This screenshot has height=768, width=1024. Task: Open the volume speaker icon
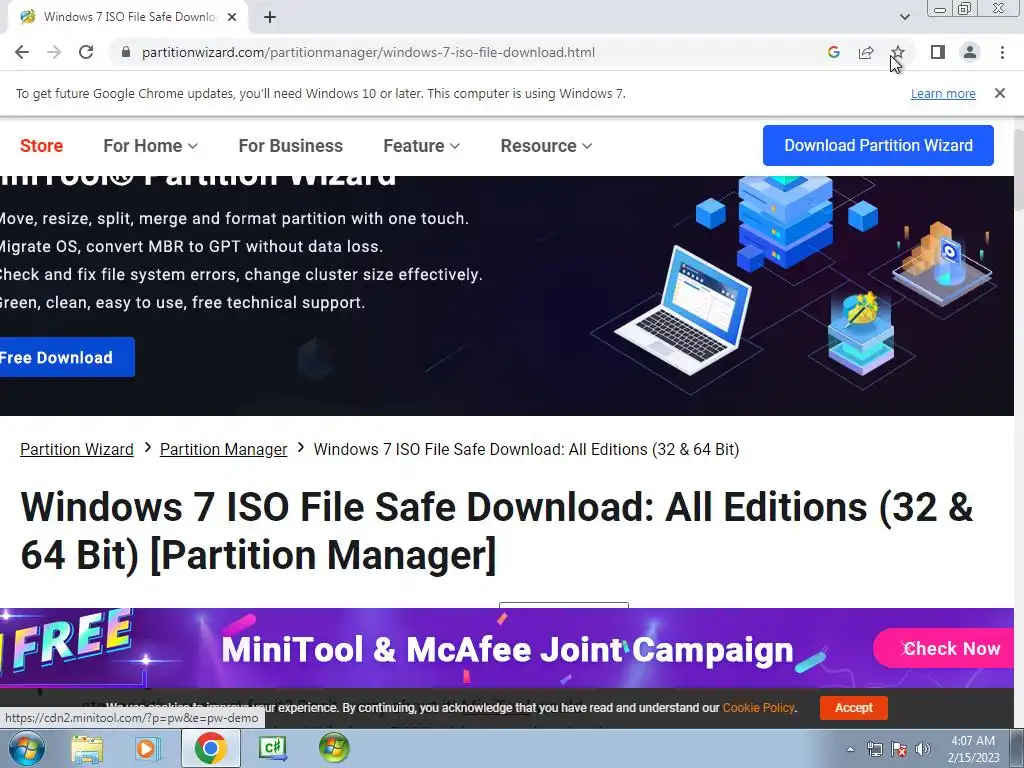(923, 749)
